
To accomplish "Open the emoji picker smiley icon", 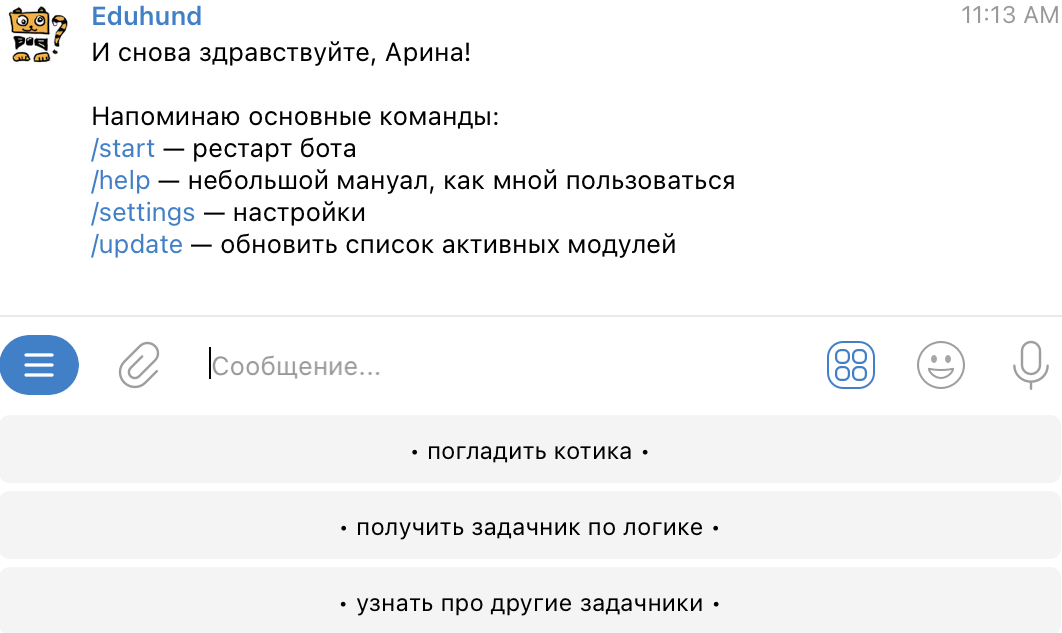I will 940,365.
